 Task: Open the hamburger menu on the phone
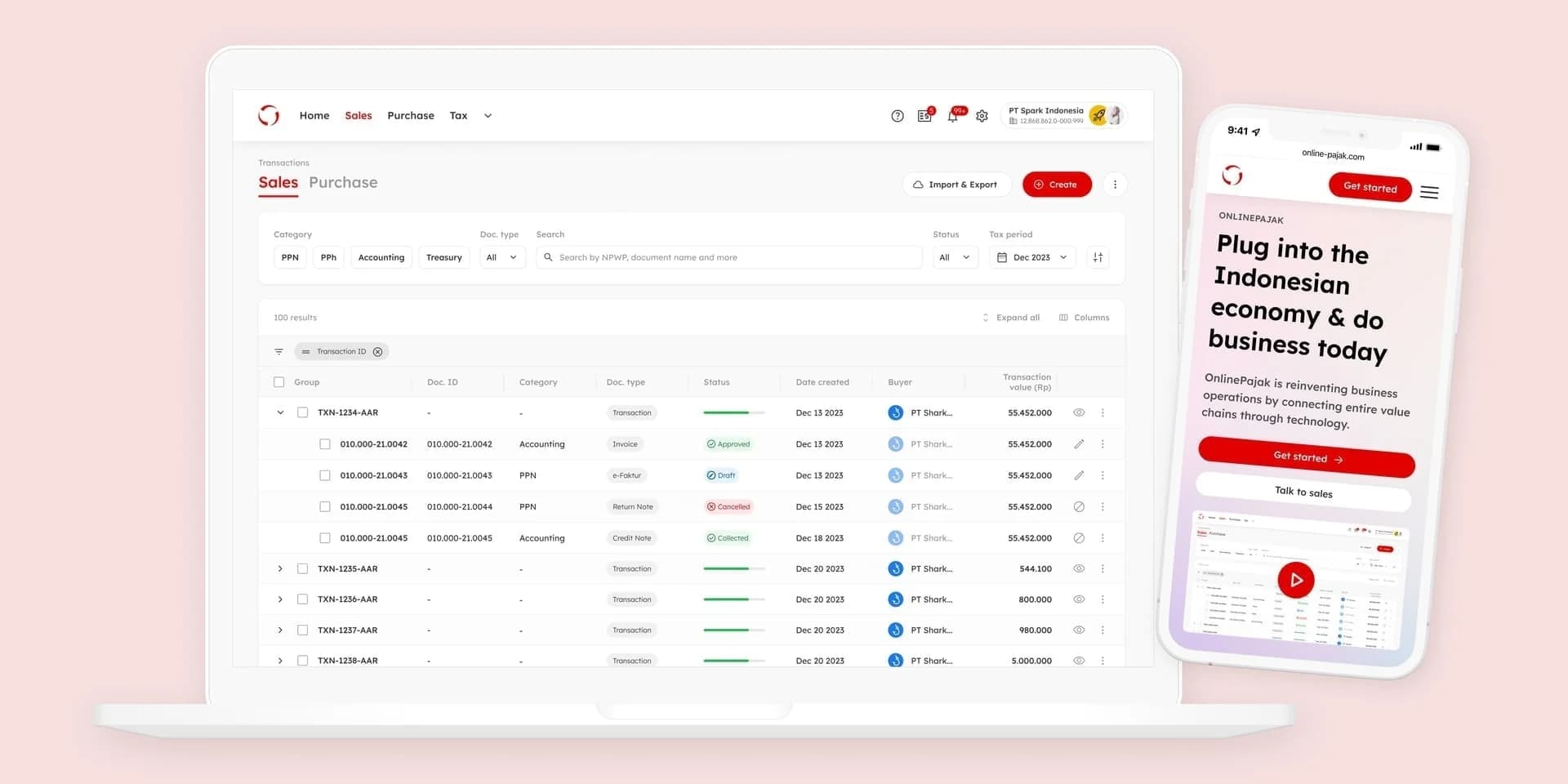[1429, 193]
